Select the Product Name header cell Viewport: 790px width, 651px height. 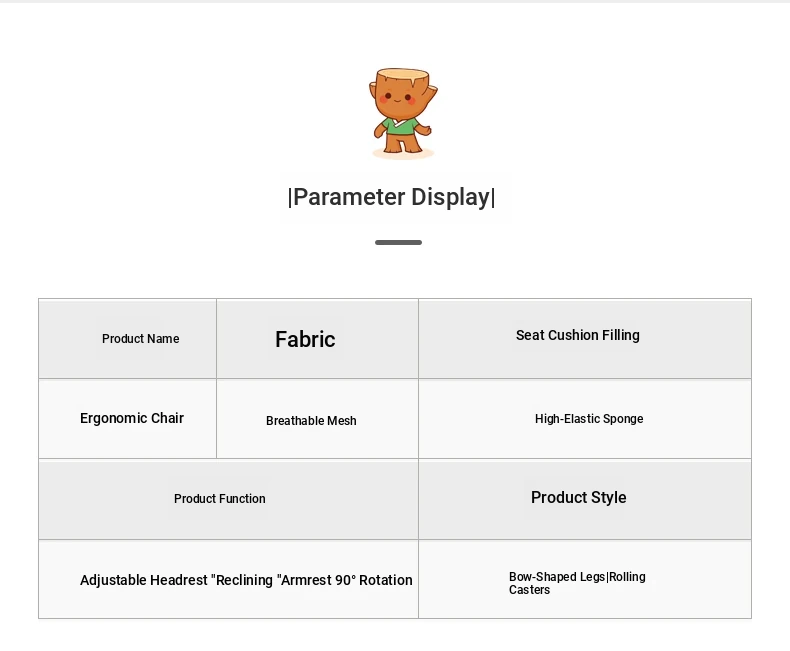pyautogui.click(x=127, y=339)
